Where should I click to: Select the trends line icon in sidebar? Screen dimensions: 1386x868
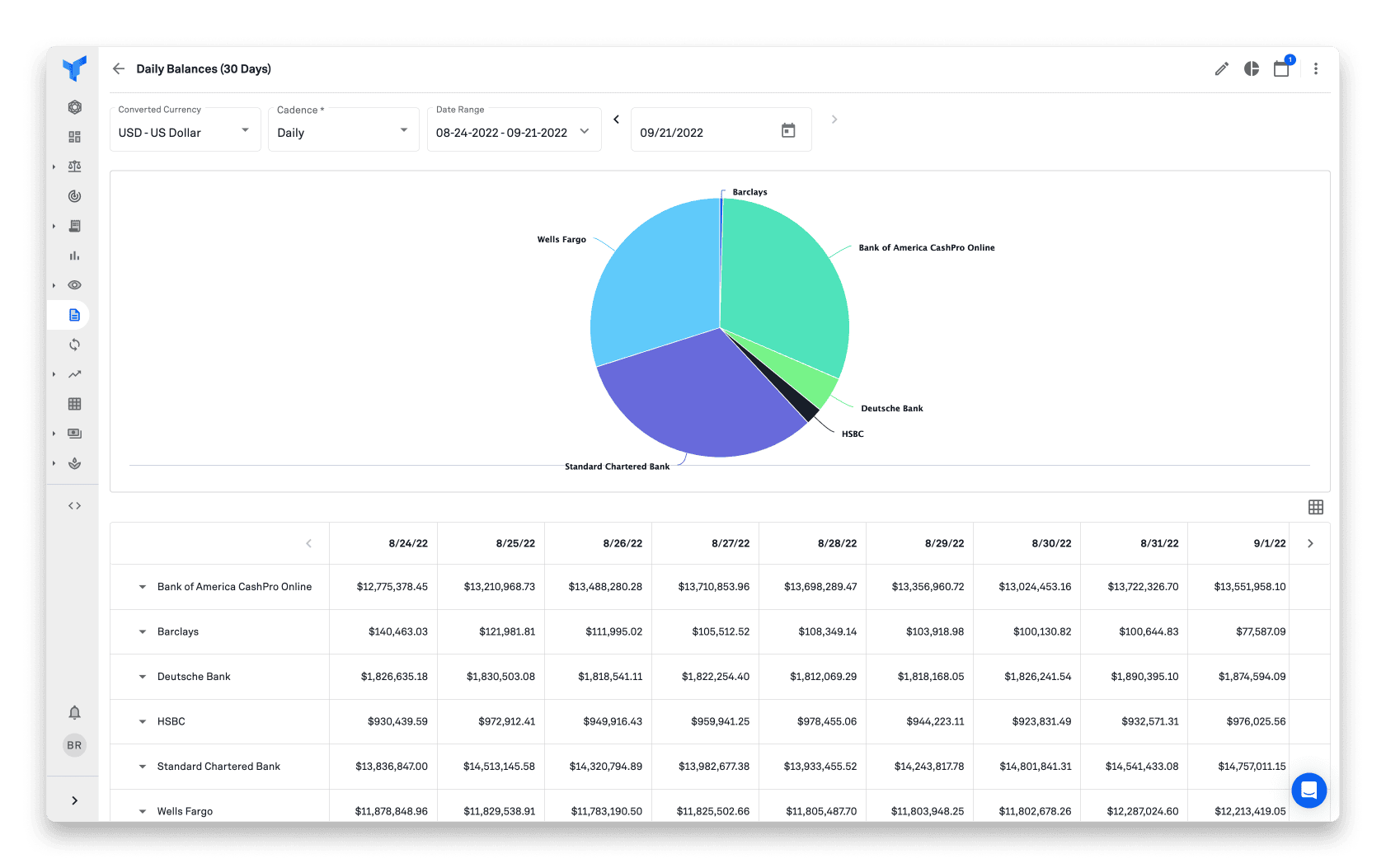pos(74,373)
